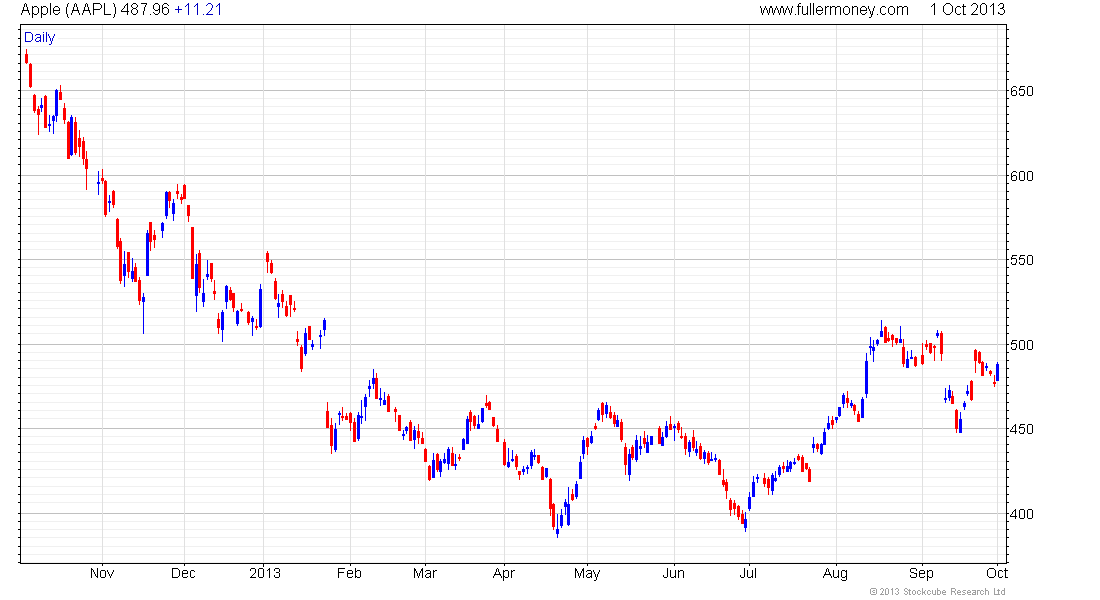Click the Dec month axis label

pos(183,573)
